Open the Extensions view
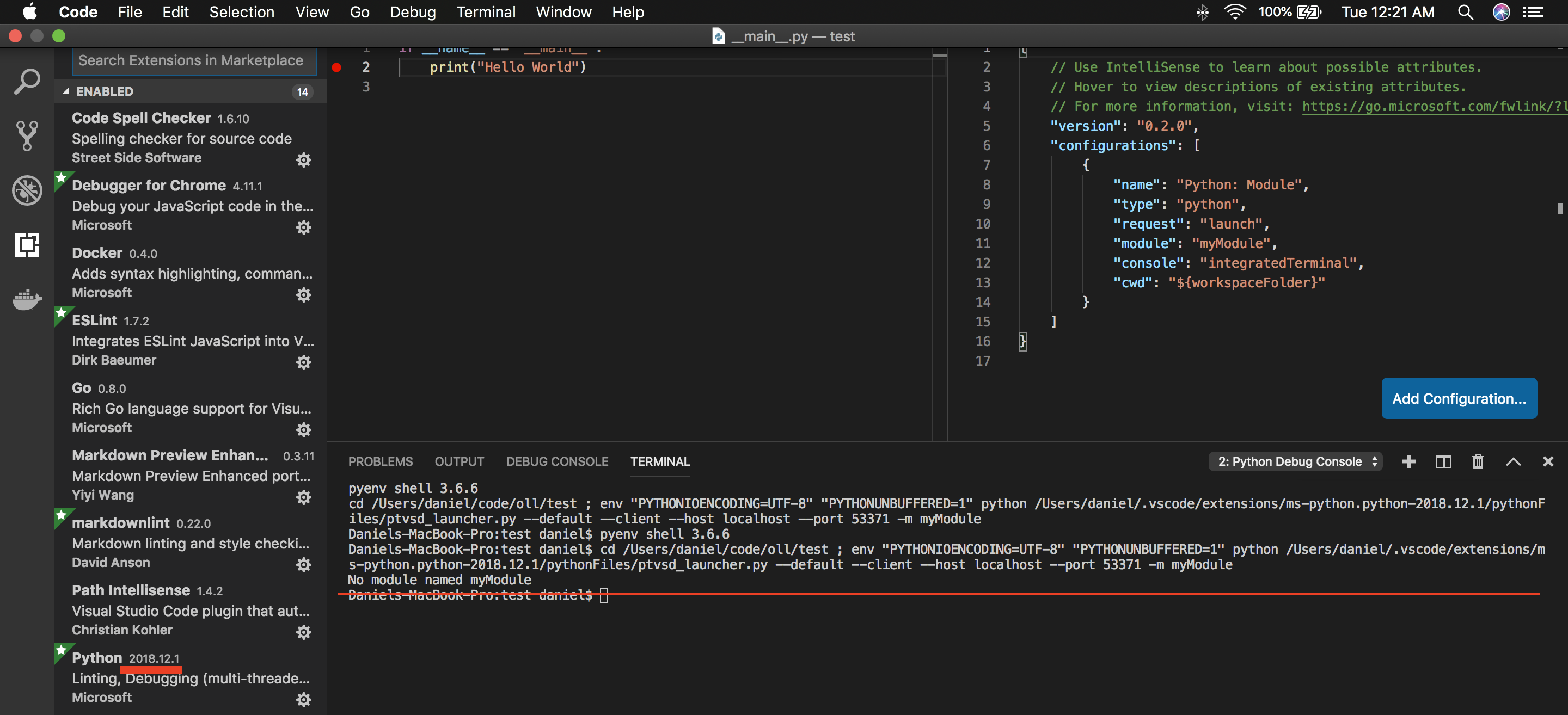 click(x=27, y=245)
